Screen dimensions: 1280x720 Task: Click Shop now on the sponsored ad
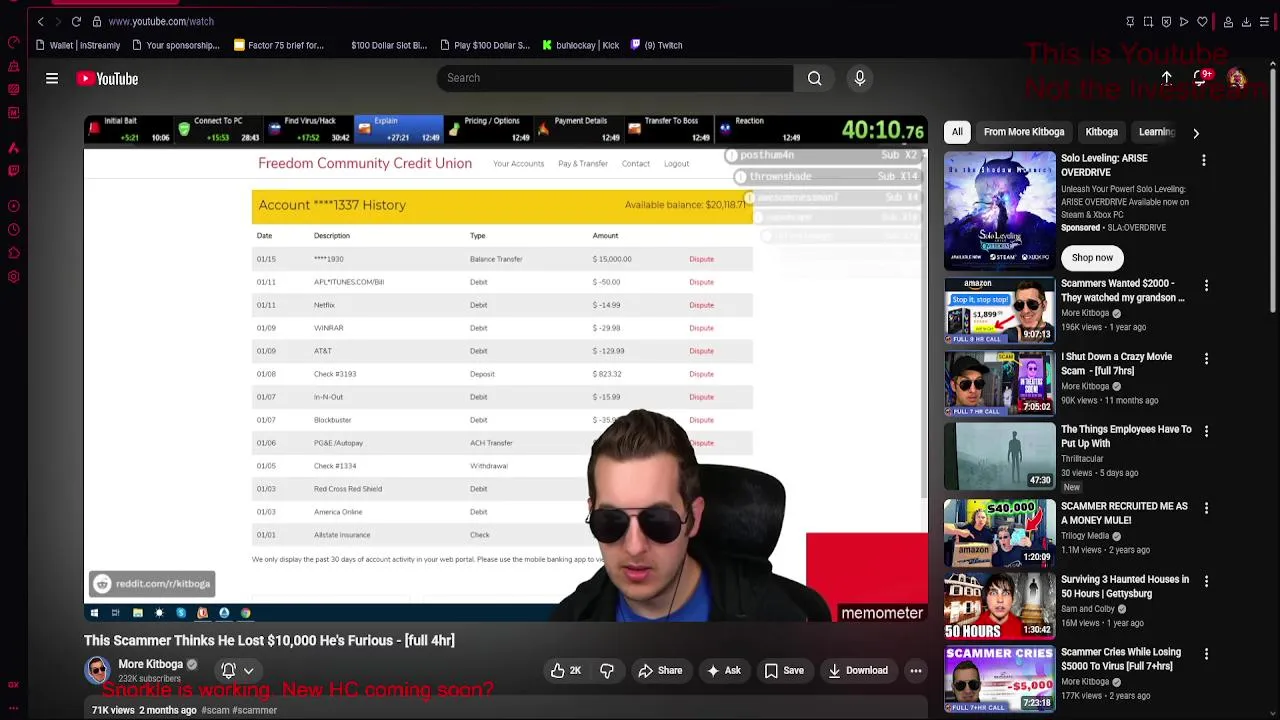tap(1092, 258)
